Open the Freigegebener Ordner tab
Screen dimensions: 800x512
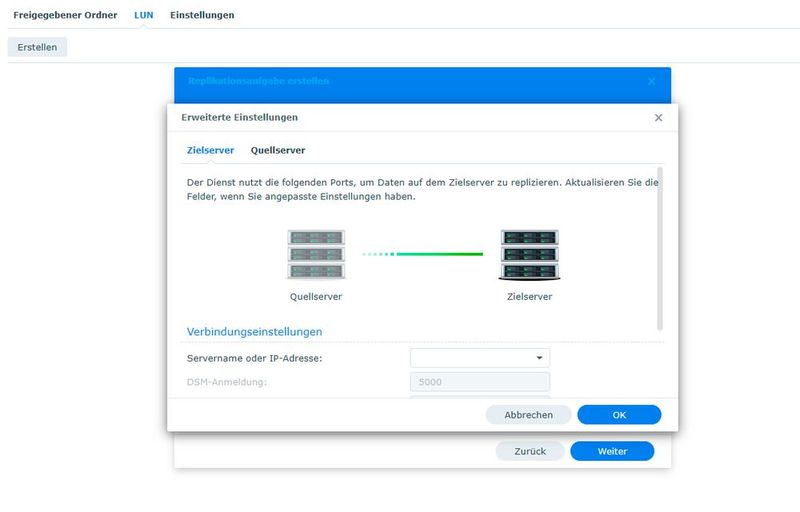65,15
